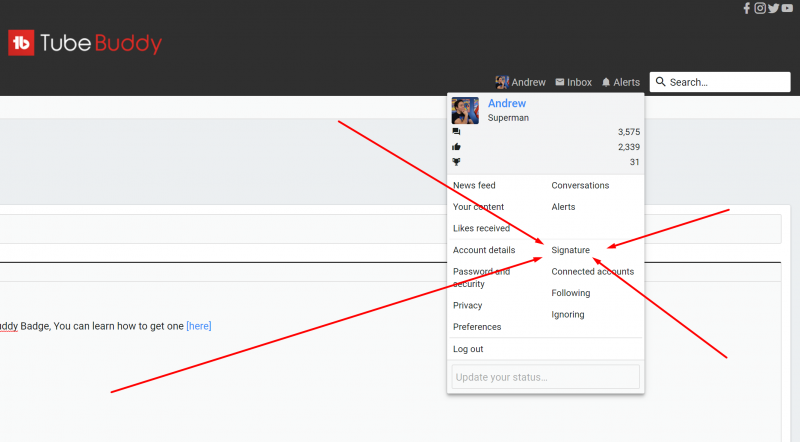Open the Facebook social icon
The width and height of the screenshot is (800, 442).
[746, 8]
